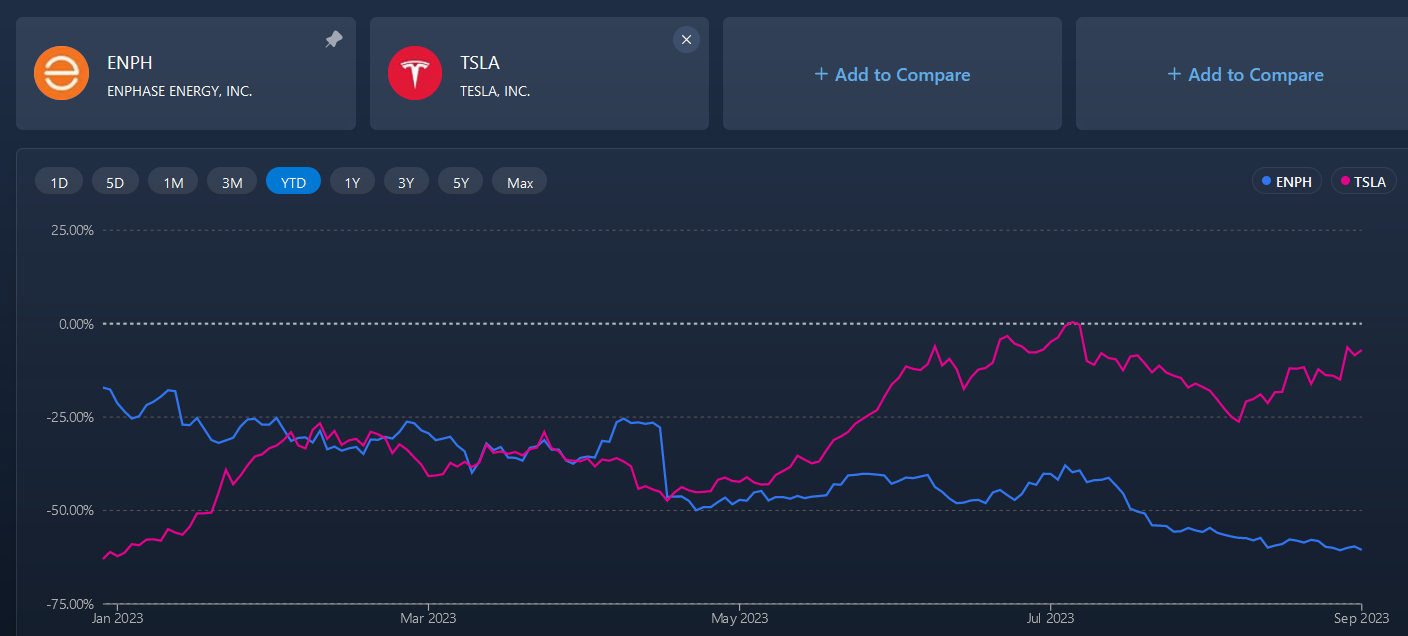Screen dimensions: 1408x636
Task: Click the 0.00% y-axis label
Action: pos(74,324)
